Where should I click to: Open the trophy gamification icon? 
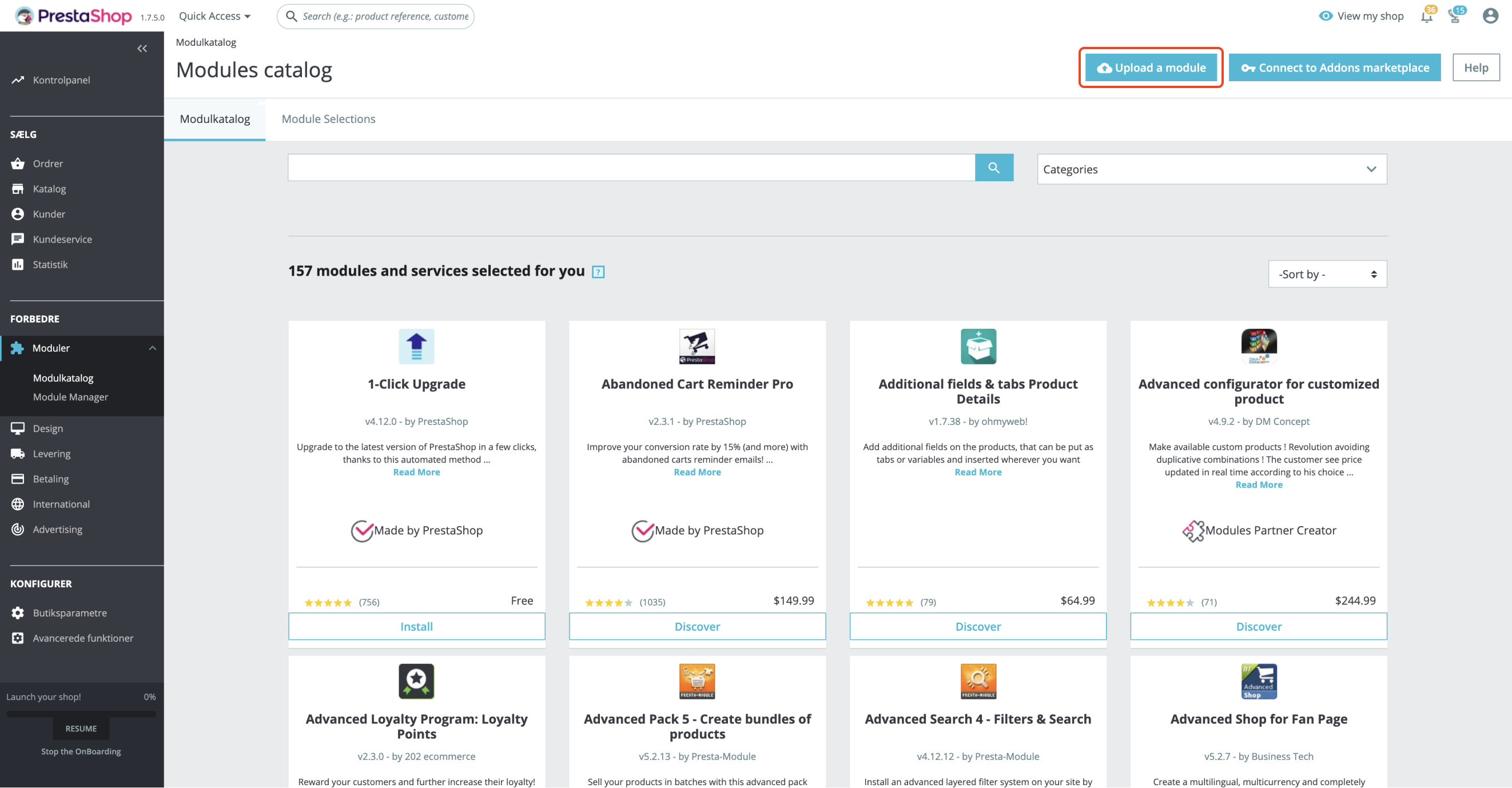tap(1455, 16)
